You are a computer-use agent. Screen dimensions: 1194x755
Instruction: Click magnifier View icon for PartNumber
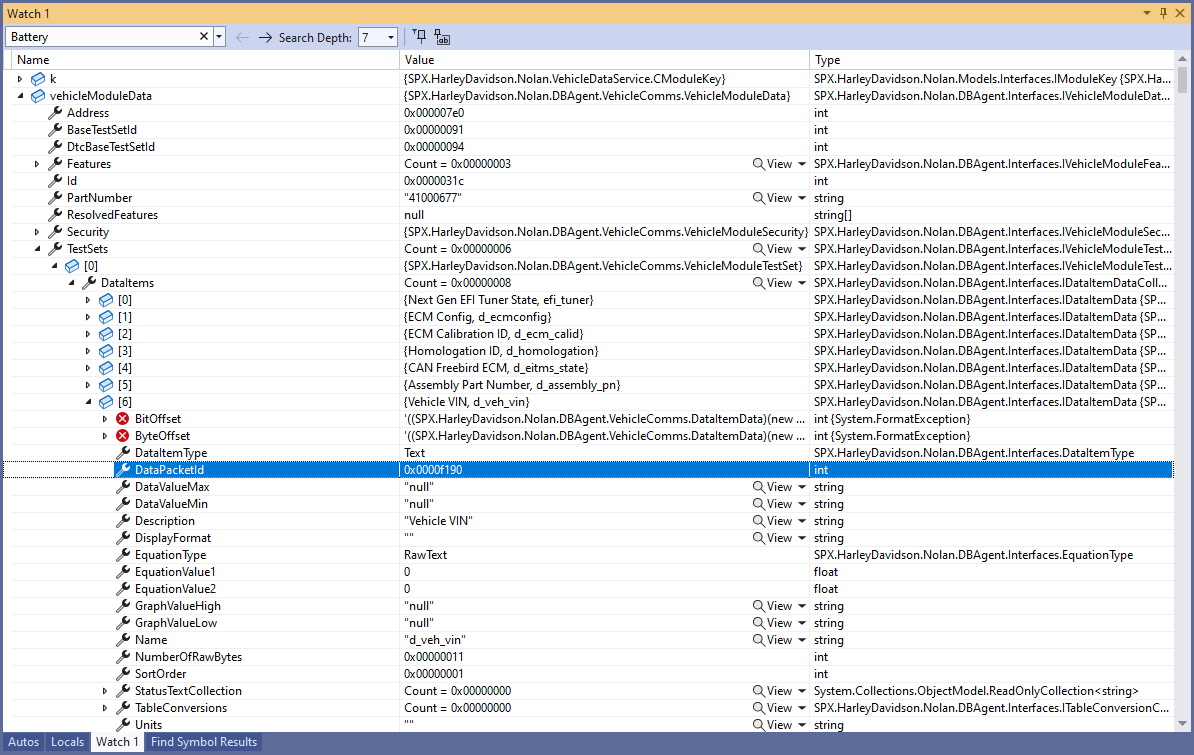click(x=759, y=198)
